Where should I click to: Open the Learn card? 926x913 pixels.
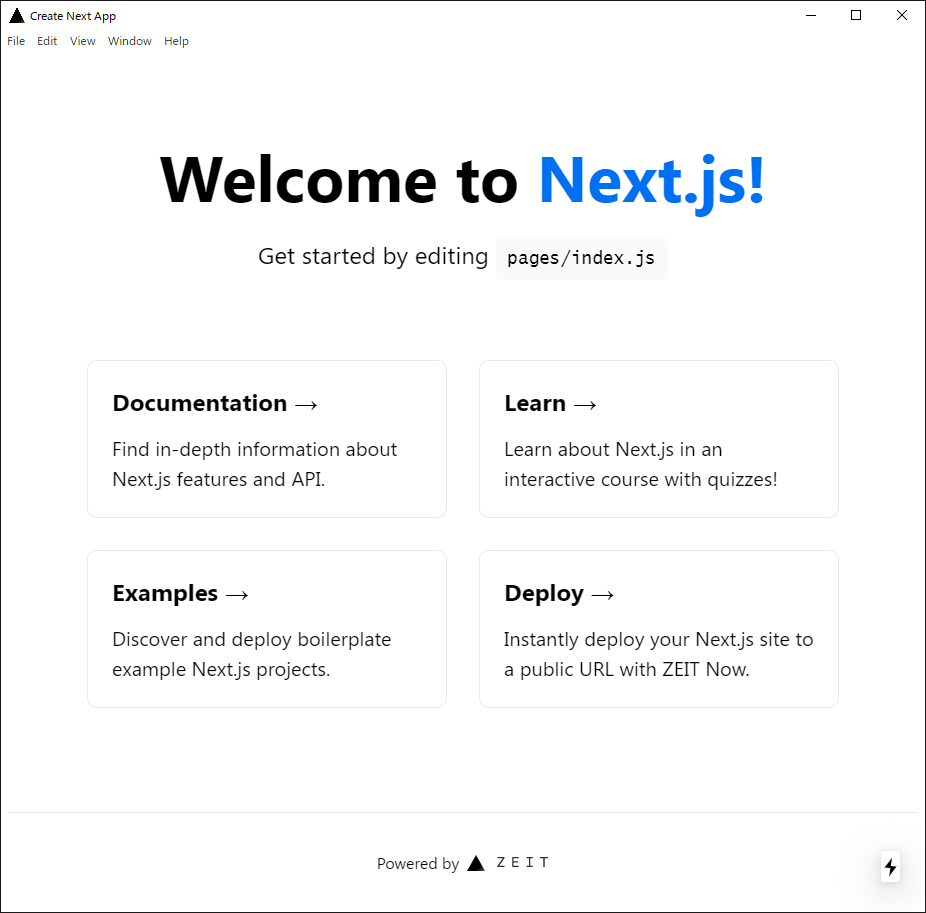(x=659, y=439)
